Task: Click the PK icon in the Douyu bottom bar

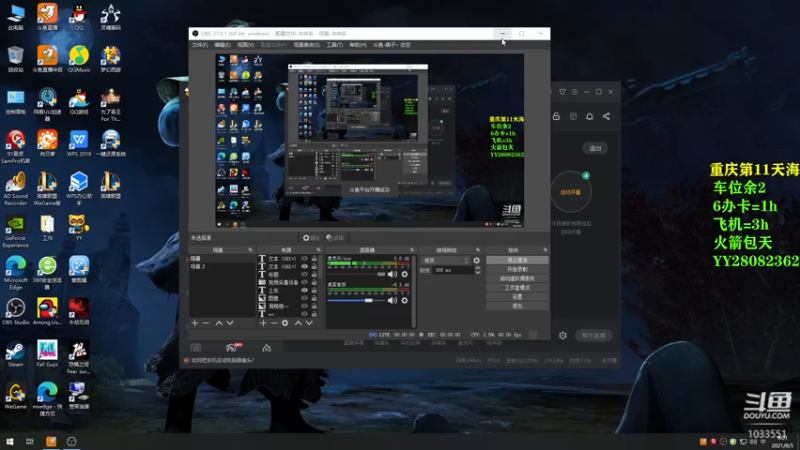Action: click(232, 348)
